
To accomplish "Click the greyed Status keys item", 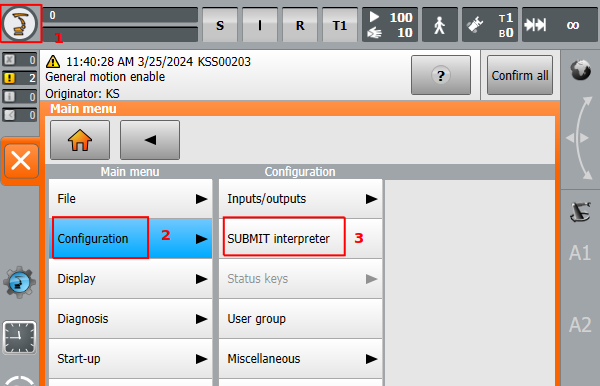I will click(x=300, y=279).
